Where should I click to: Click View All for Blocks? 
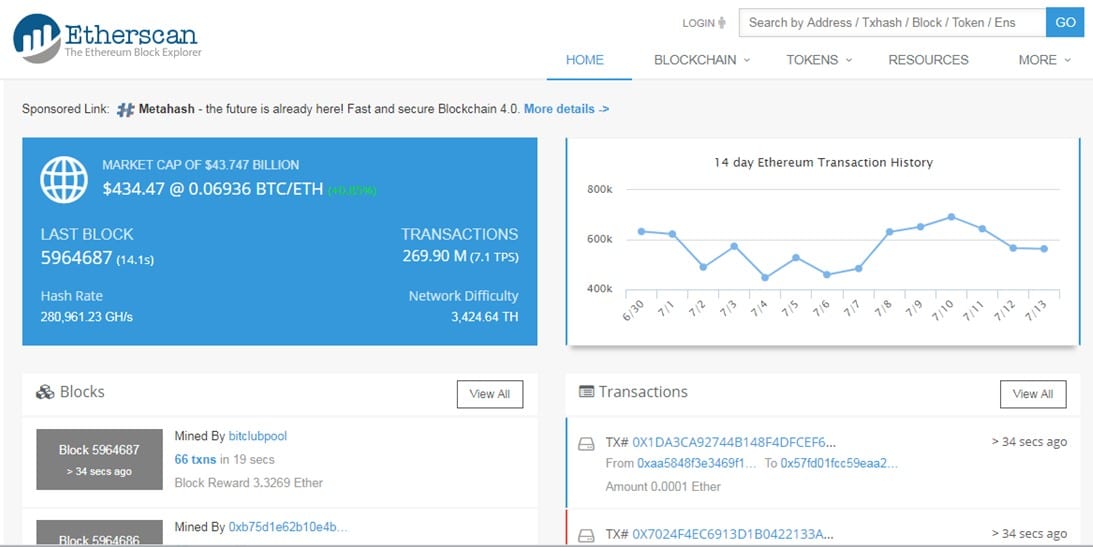click(x=490, y=394)
